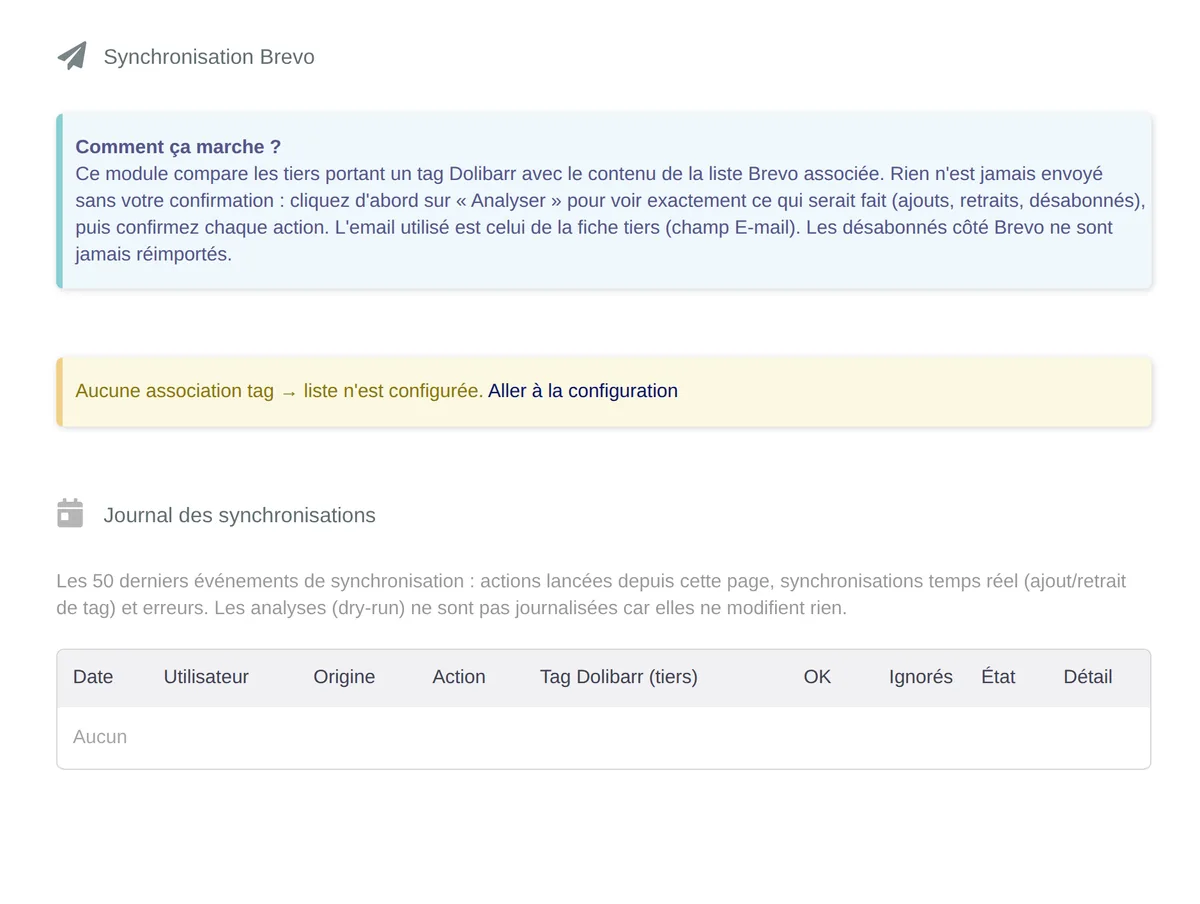Click the 'Ignorés' column header
This screenshot has width=1200, height=904.
921,677
